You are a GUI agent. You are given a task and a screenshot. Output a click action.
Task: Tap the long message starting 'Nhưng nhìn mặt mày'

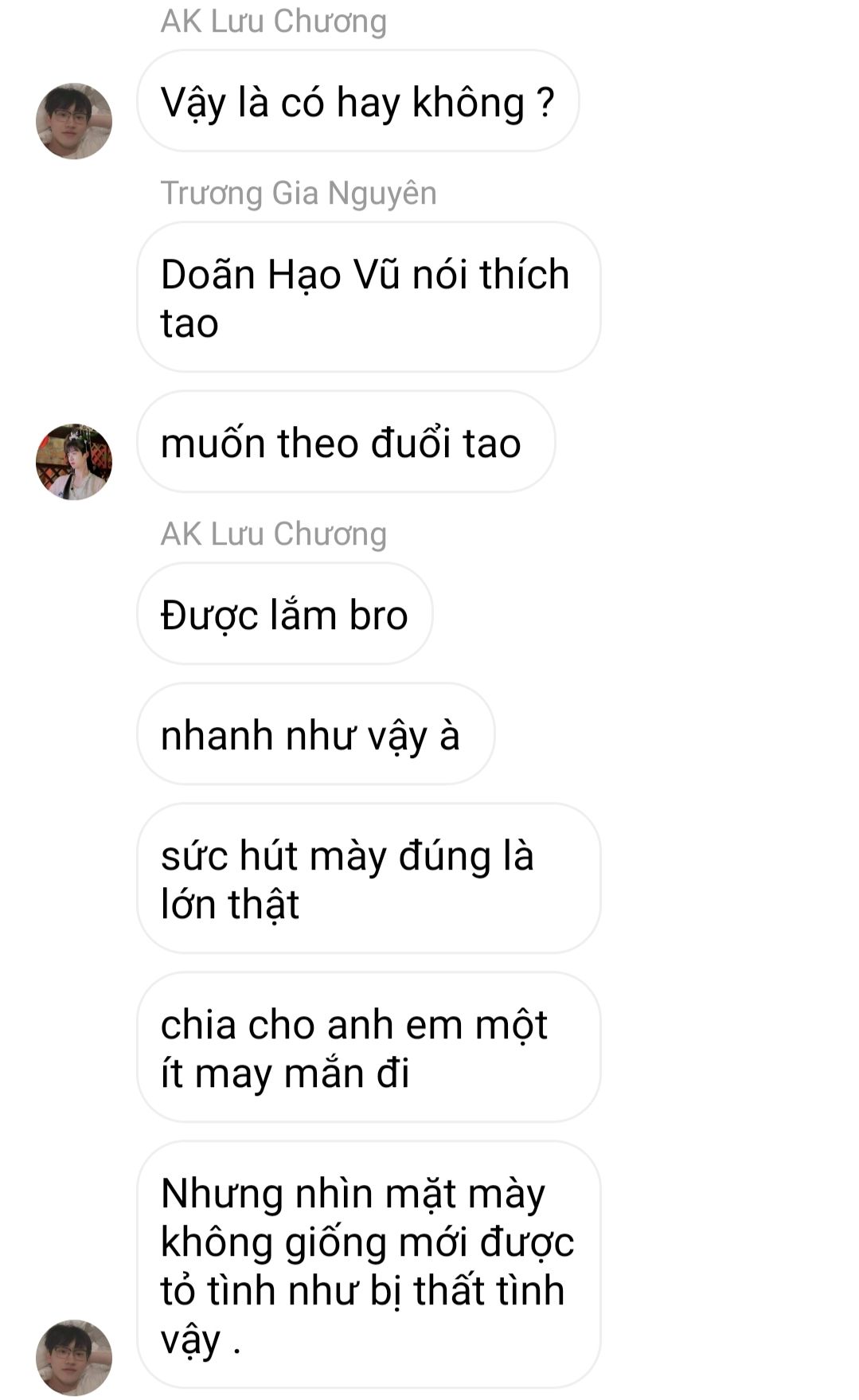tap(369, 1265)
